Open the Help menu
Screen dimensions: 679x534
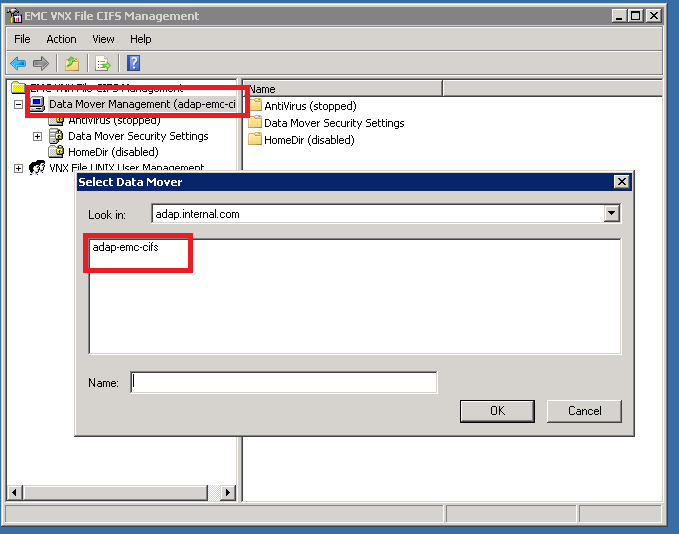(141, 39)
